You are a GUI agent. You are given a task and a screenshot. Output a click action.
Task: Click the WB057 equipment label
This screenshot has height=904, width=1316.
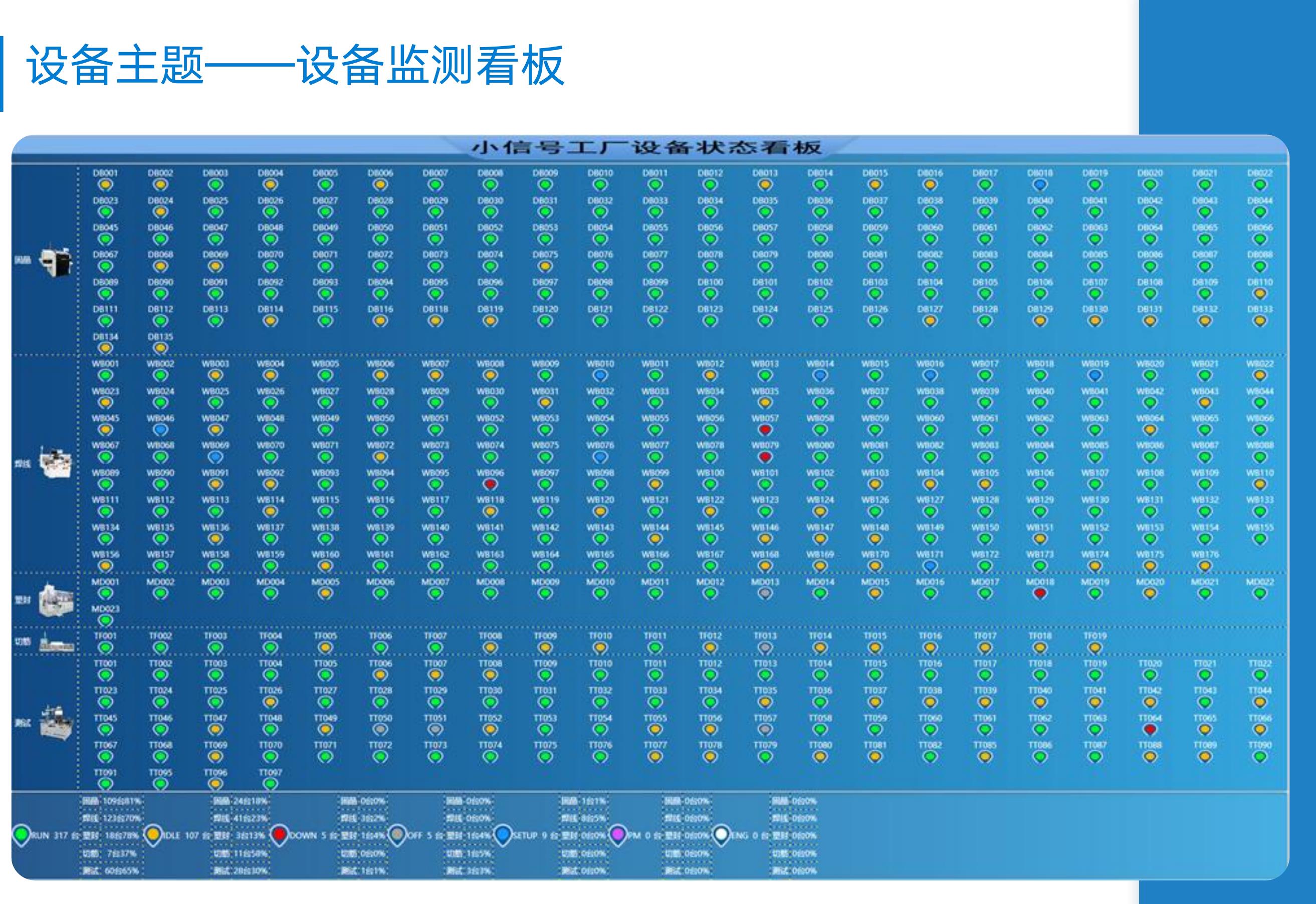coord(765,418)
